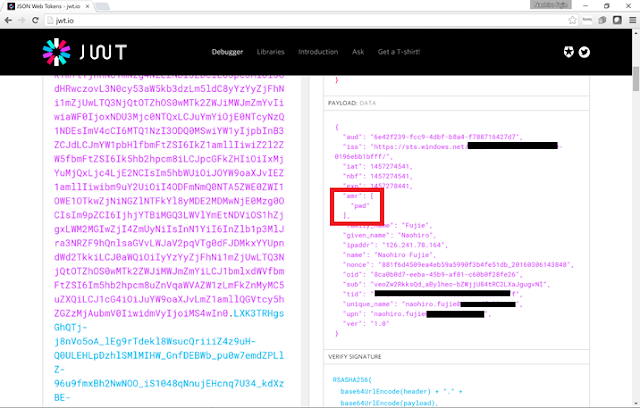Click the base64UrlEncode(header) line

[x=401, y=392]
